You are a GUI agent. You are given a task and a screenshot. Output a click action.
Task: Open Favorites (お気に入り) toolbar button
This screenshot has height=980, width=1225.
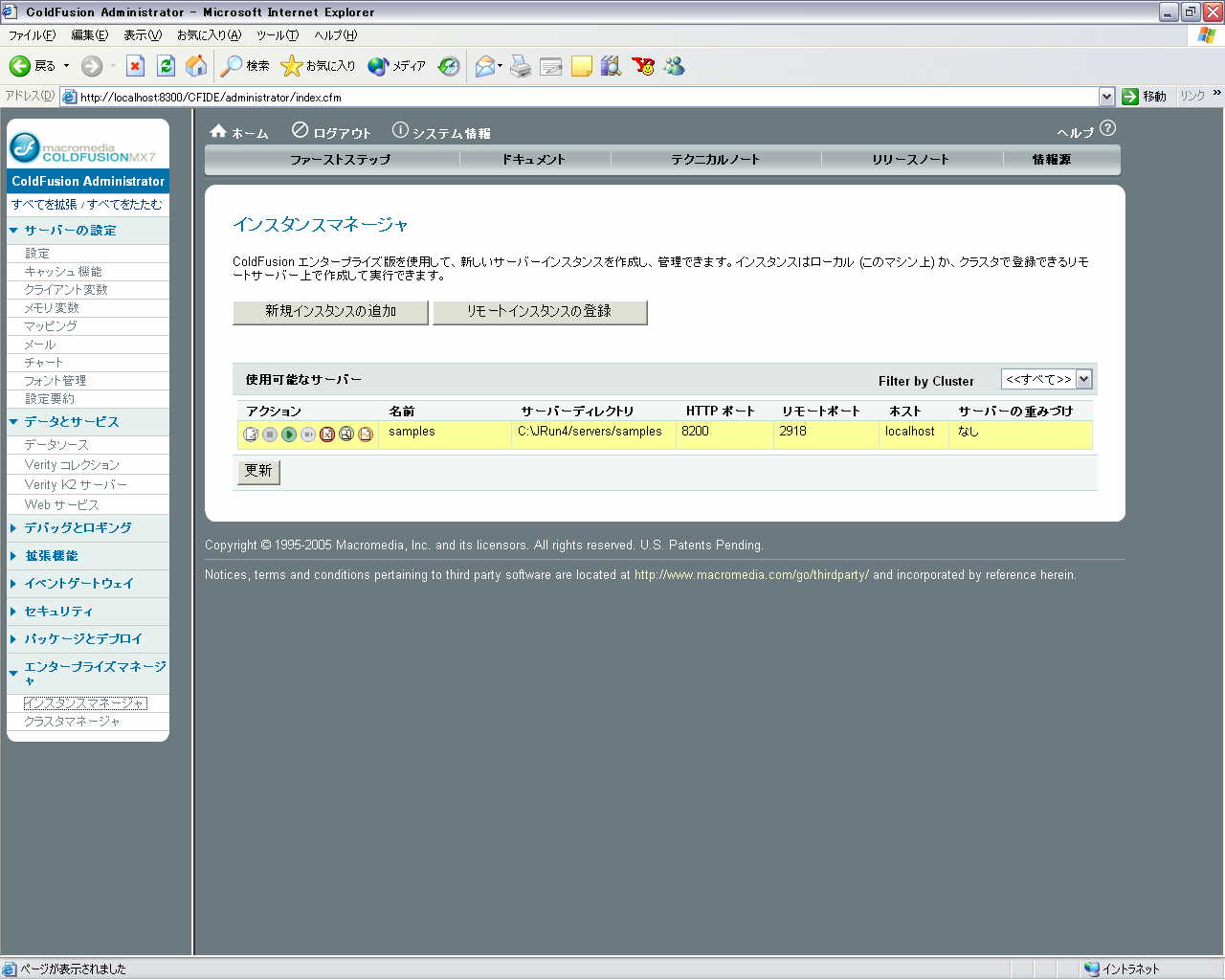tap(318, 66)
